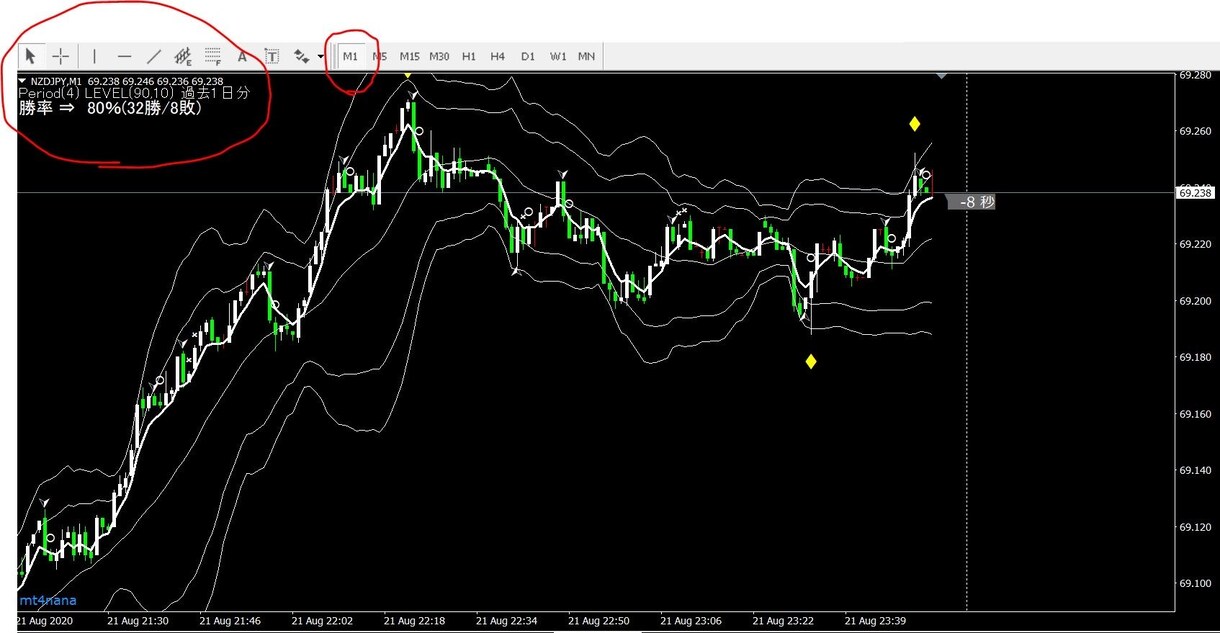1220x633 pixels.
Task: Switch to M30 timeframe
Action: tap(439, 56)
